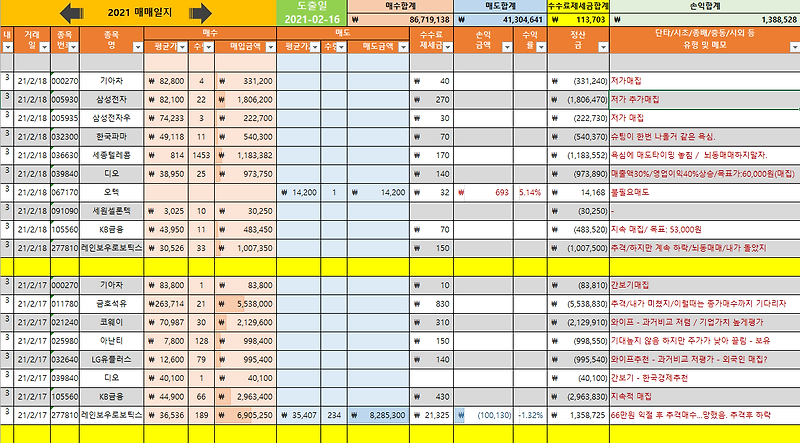800x443 pixels.
Task: Select LG유플러스 stock name cell
Action: click(x=112, y=359)
